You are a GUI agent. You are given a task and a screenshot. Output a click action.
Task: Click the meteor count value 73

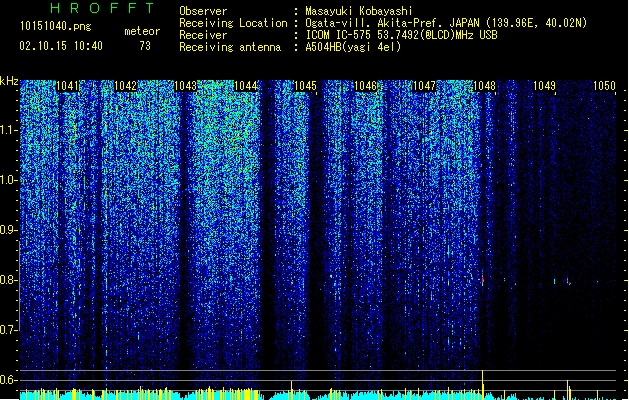(145, 46)
